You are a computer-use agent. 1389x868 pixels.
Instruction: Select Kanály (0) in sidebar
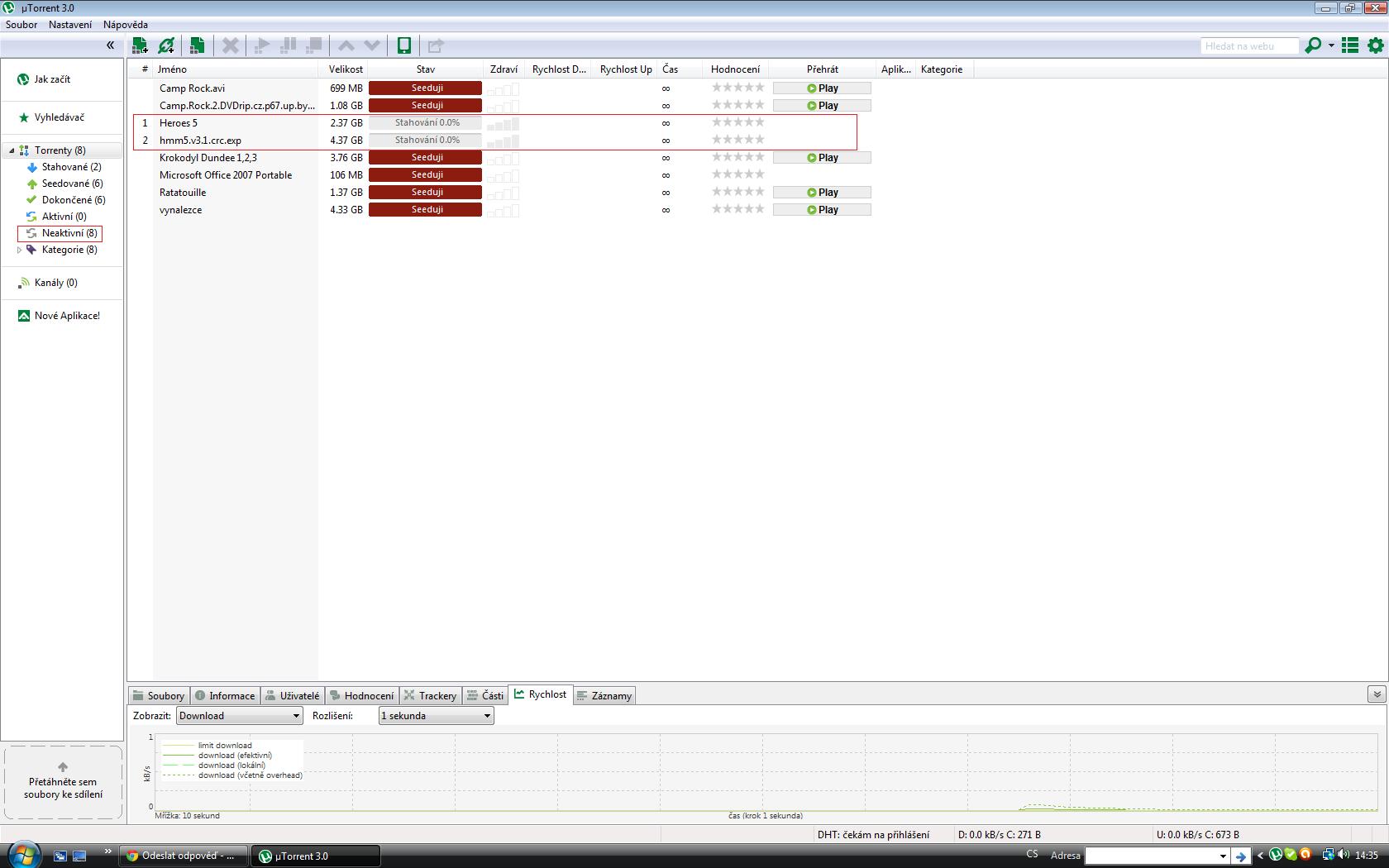tap(55, 283)
